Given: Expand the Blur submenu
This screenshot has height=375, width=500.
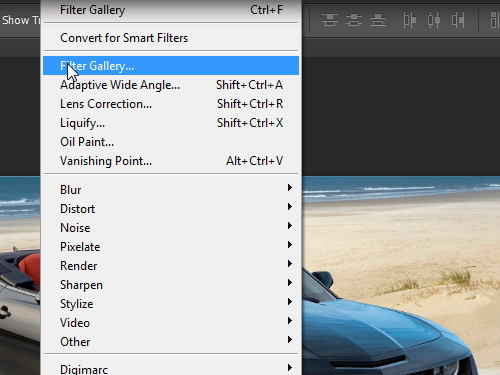Looking at the screenshot, I should (x=171, y=190).
